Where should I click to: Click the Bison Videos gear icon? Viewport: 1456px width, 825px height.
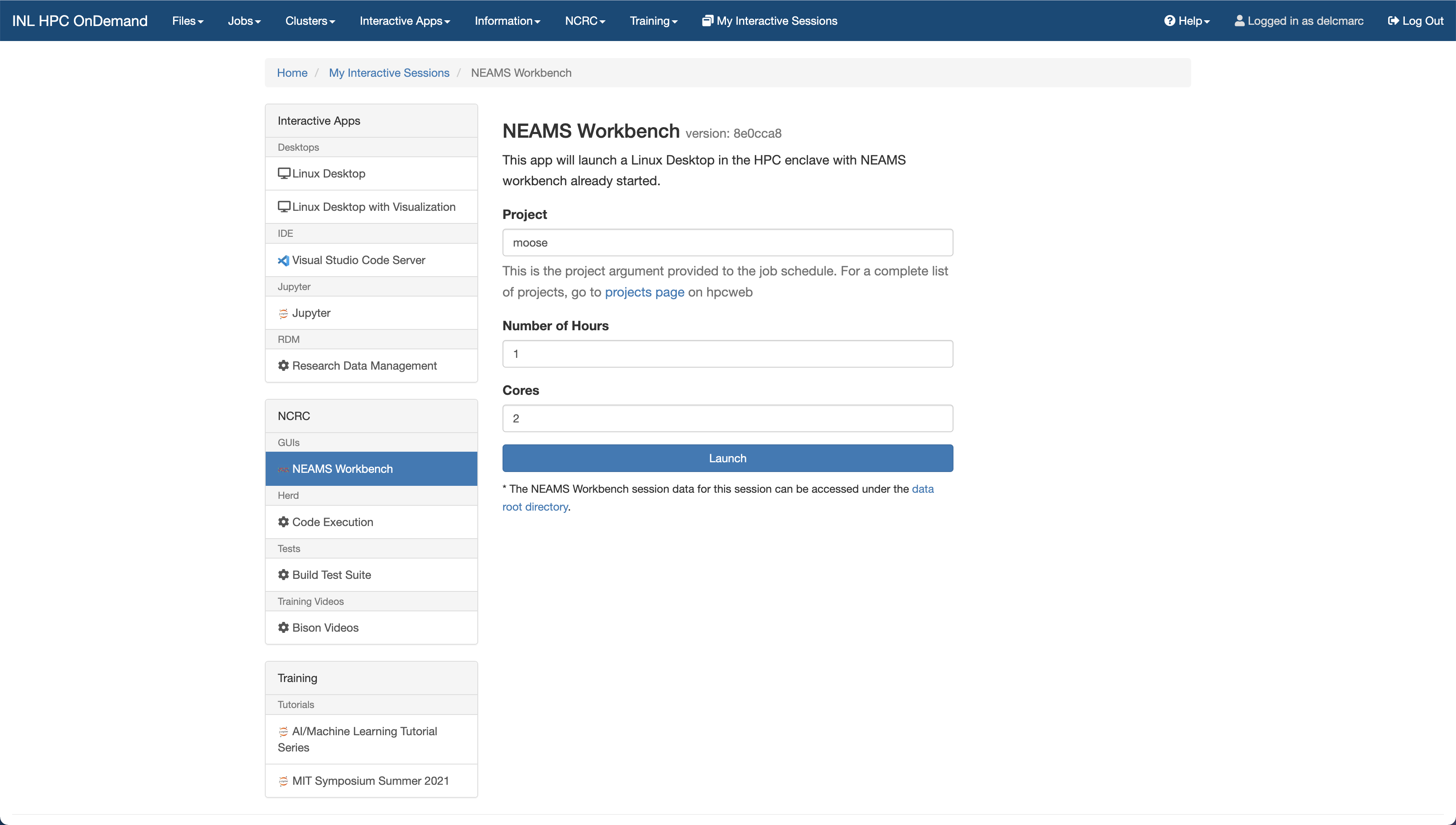pyautogui.click(x=283, y=627)
